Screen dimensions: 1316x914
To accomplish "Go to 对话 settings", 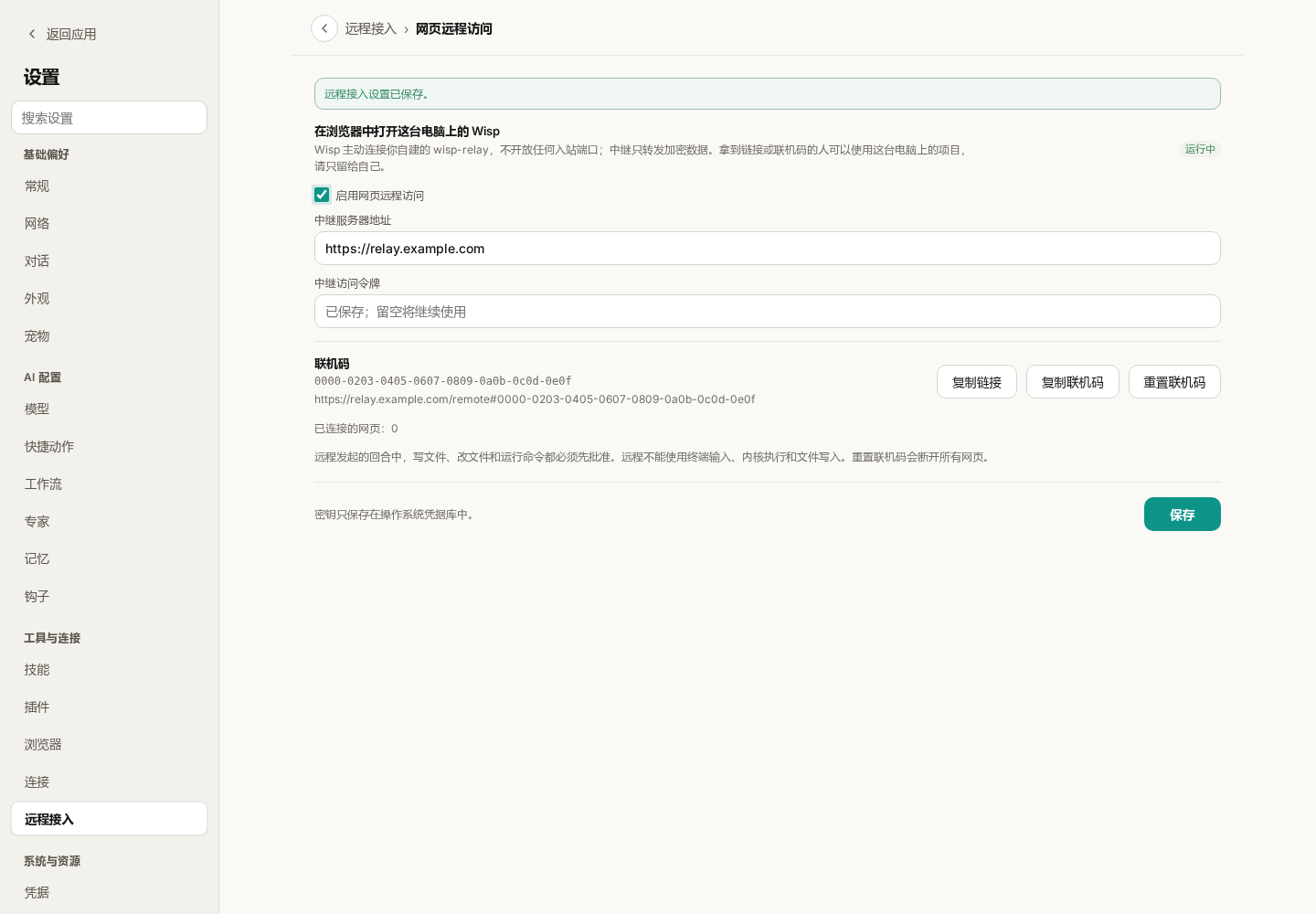I will [x=109, y=260].
